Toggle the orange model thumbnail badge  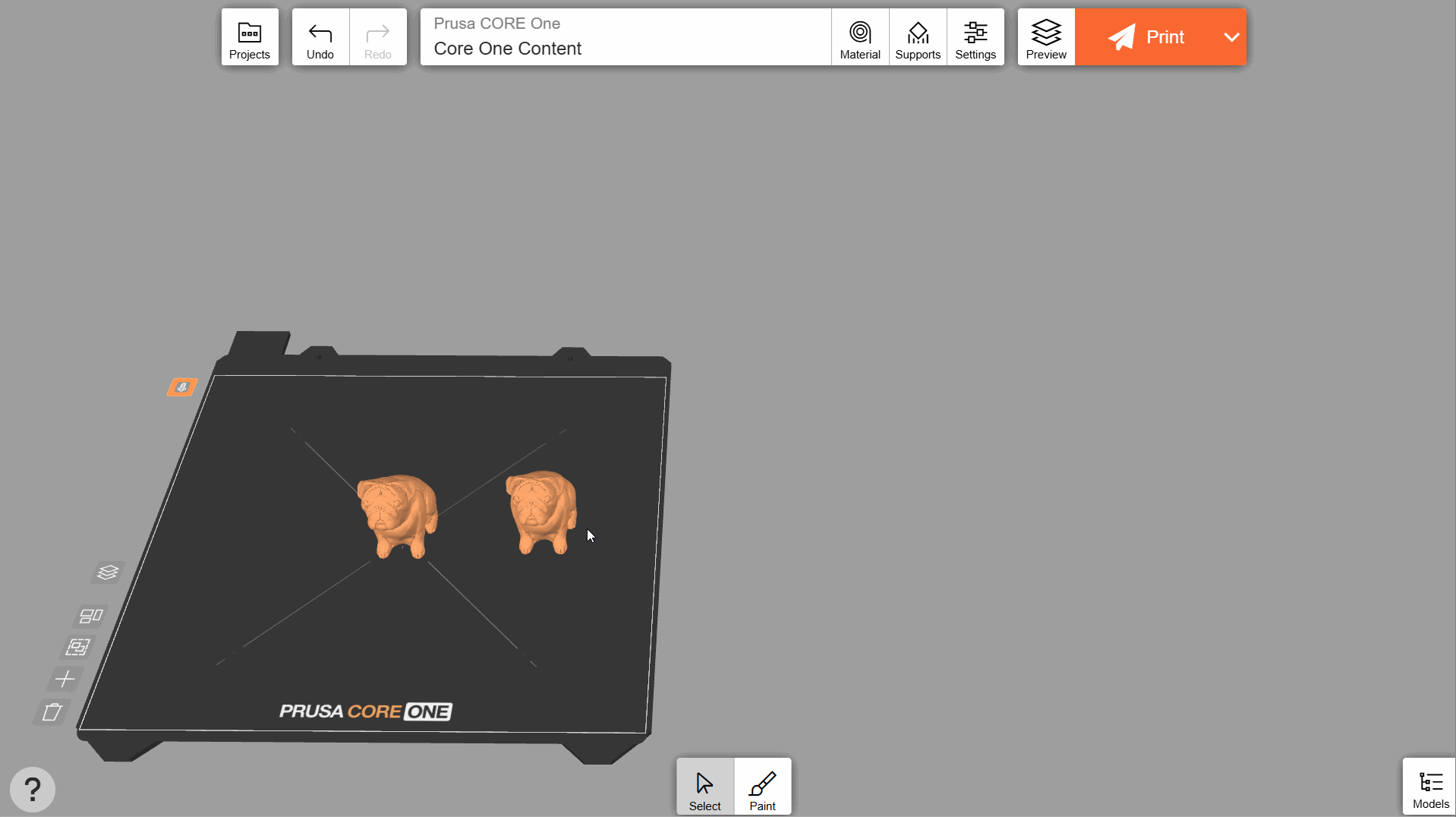182,387
